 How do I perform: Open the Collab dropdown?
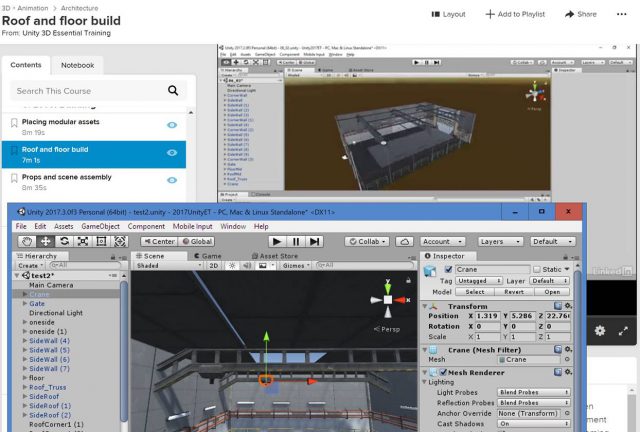coord(367,242)
